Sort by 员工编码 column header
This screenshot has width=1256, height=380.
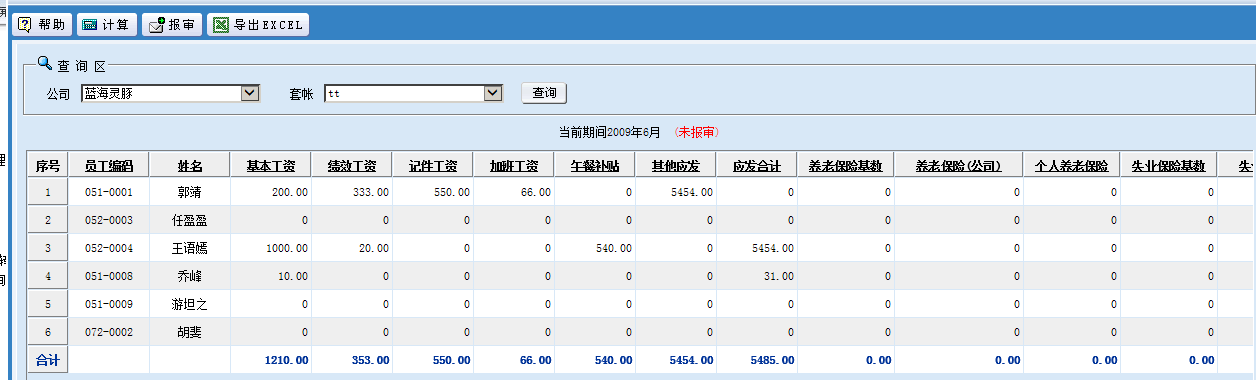point(109,166)
